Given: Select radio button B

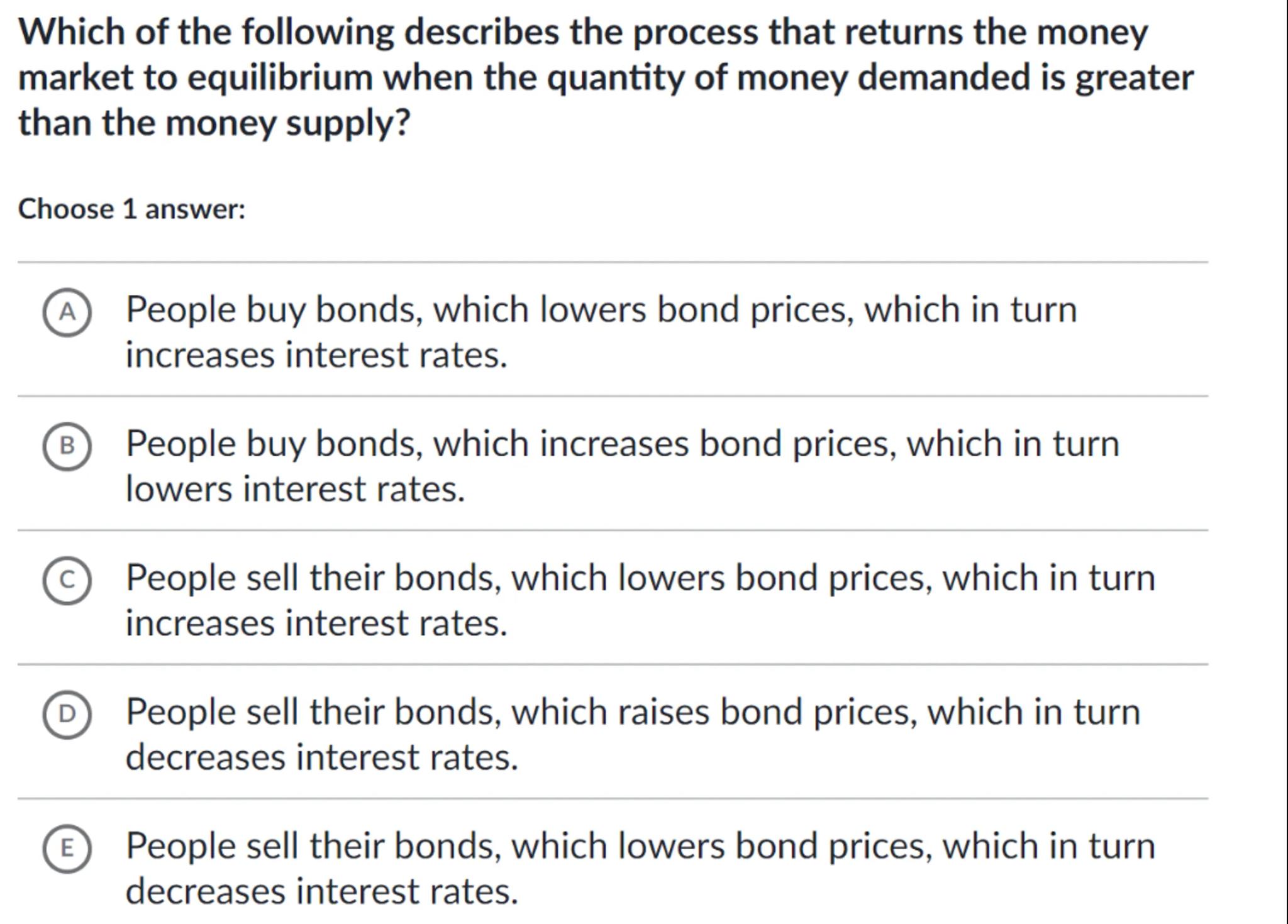Looking at the screenshot, I should (x=67, y=446).
